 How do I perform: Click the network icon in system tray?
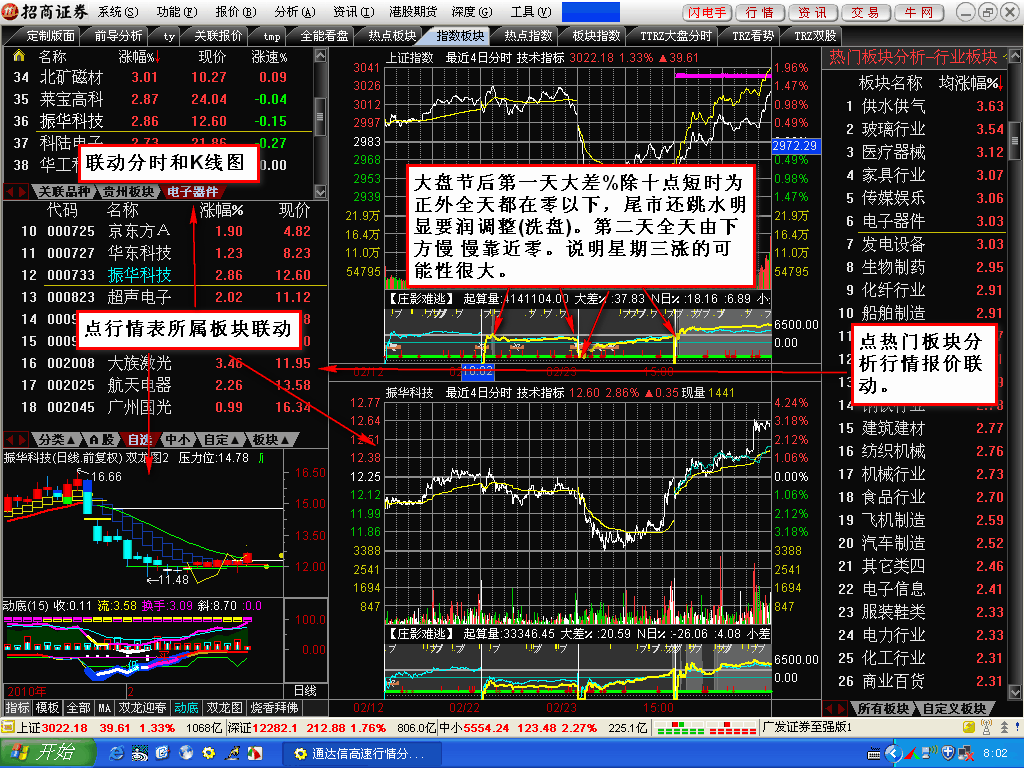coord(966,753)
